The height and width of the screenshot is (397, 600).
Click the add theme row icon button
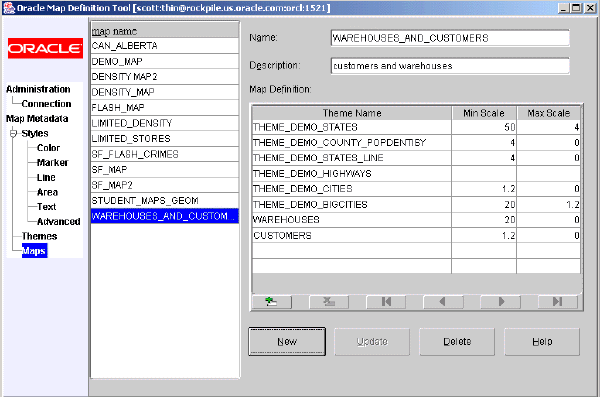pyautogui.click(x=272, y=302)
